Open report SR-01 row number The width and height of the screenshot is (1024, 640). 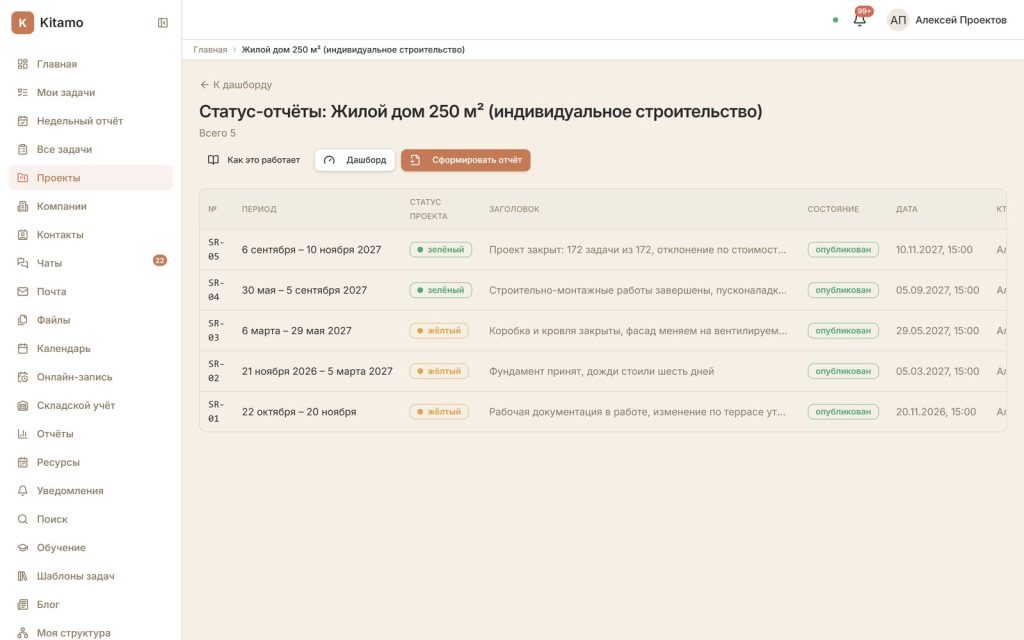216,411
